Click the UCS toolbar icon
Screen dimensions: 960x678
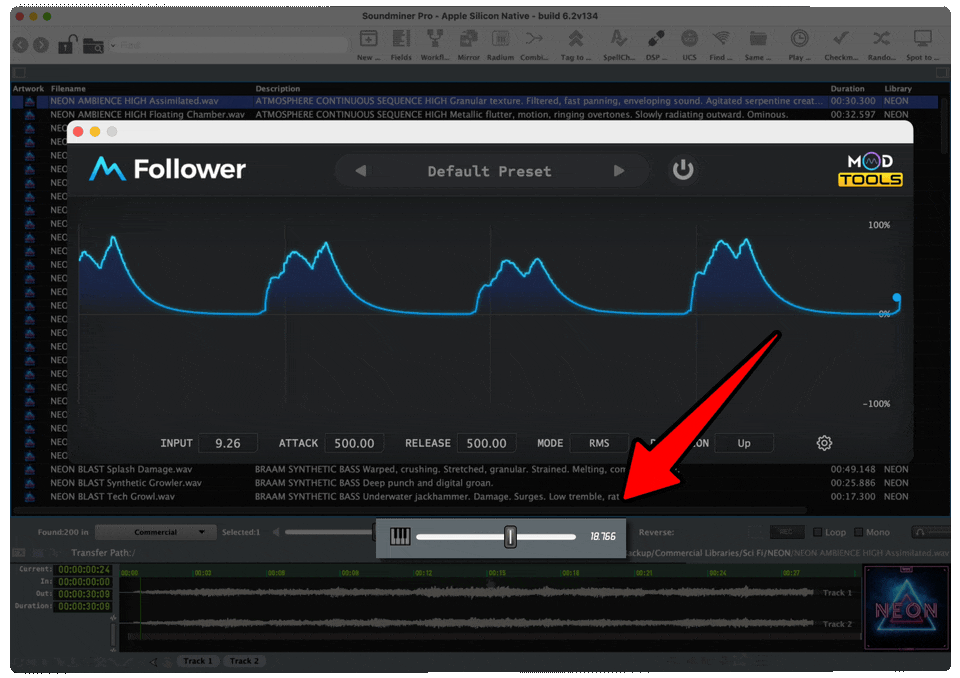click(689, 39)
